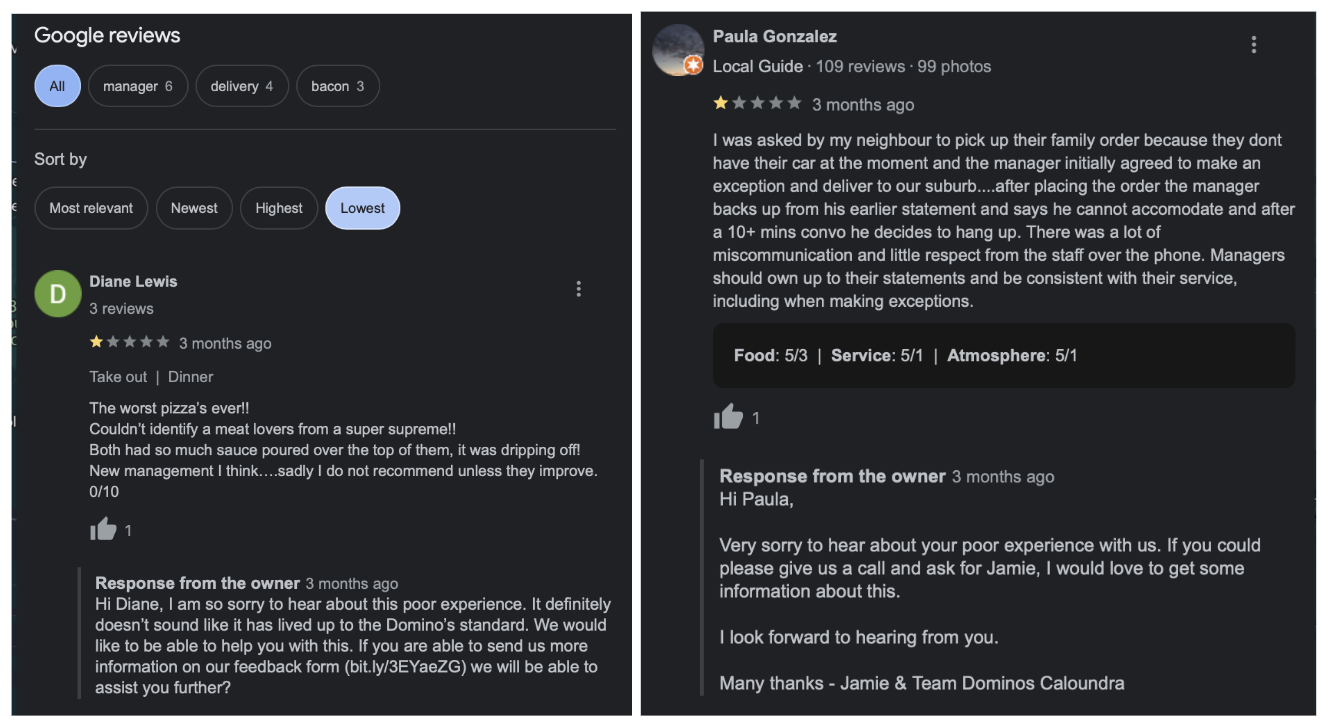
Task: Toggle the 'manager 6' review filter chip
Action: pos(138,86)
